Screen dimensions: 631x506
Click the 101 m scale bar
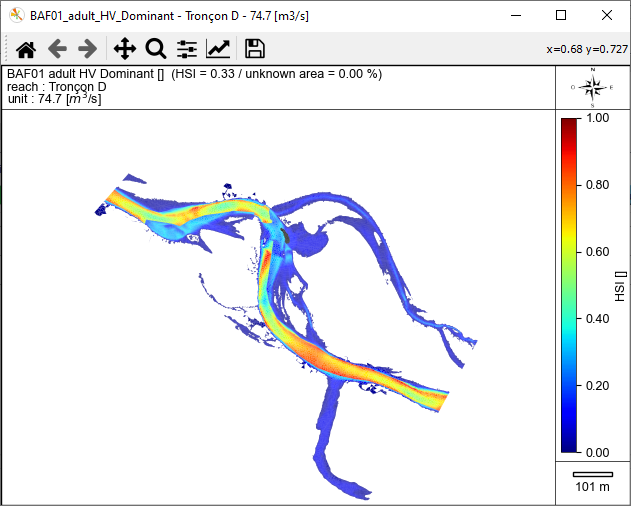(x=592, y=474)
